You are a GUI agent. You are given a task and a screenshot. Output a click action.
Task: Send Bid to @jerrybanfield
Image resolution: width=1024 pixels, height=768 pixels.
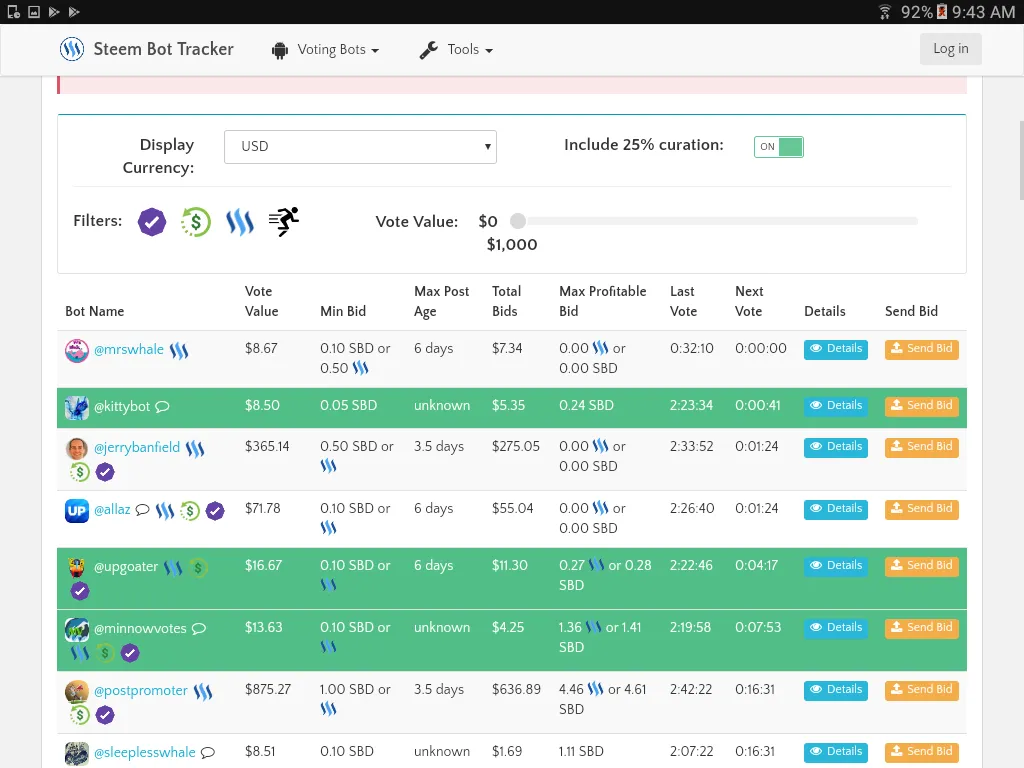click(x=921, y=447)
